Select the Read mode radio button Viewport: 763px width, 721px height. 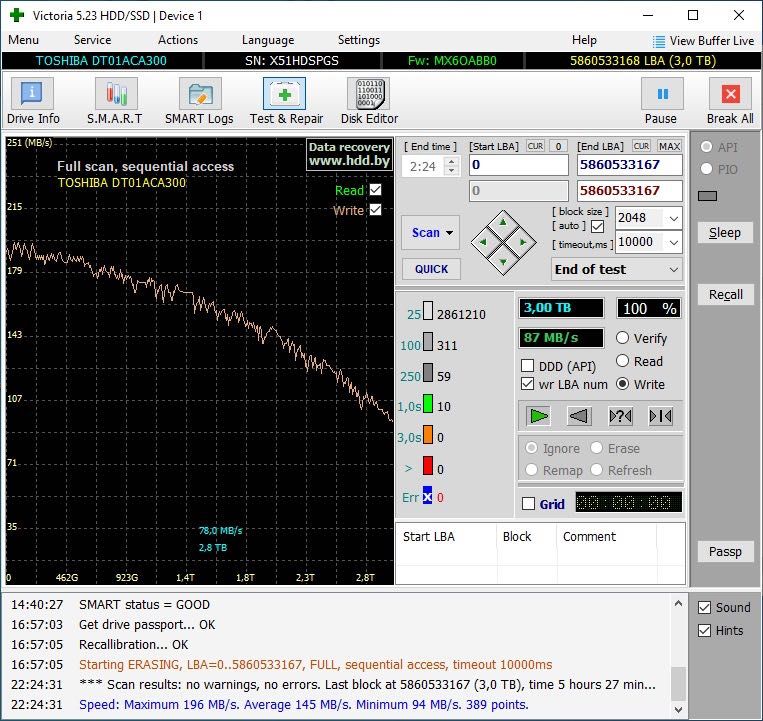[622, 360]
